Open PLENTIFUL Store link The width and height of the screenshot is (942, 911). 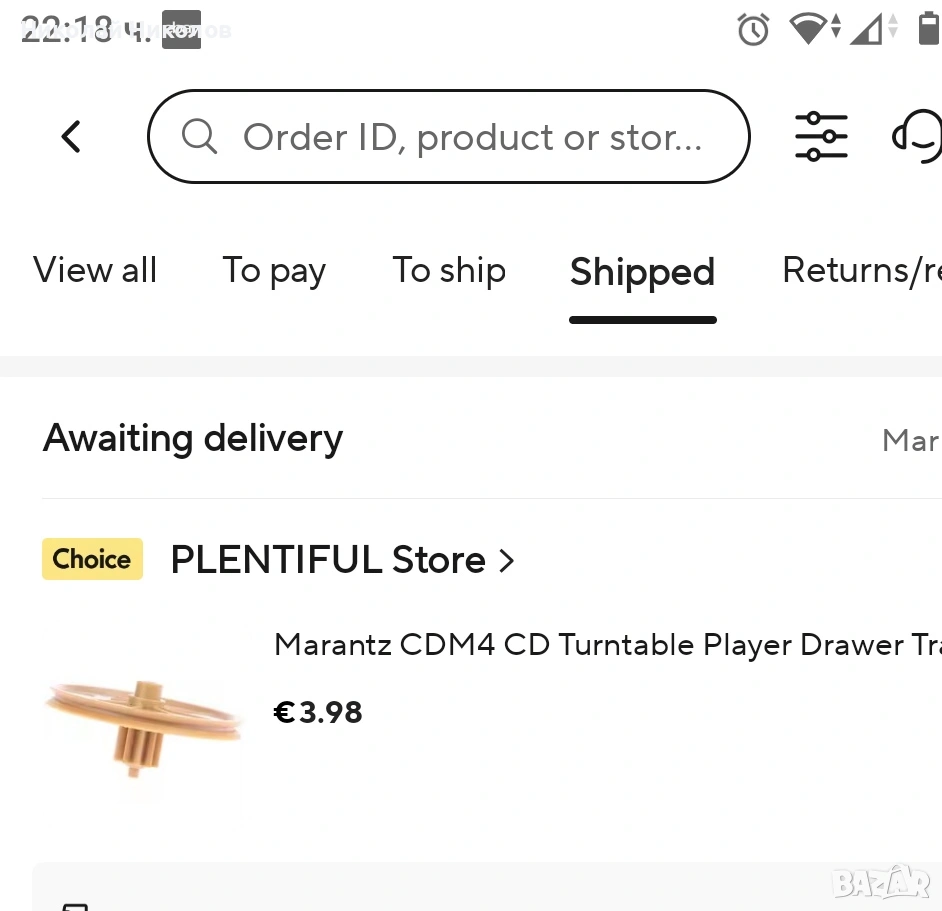(328, 560)
